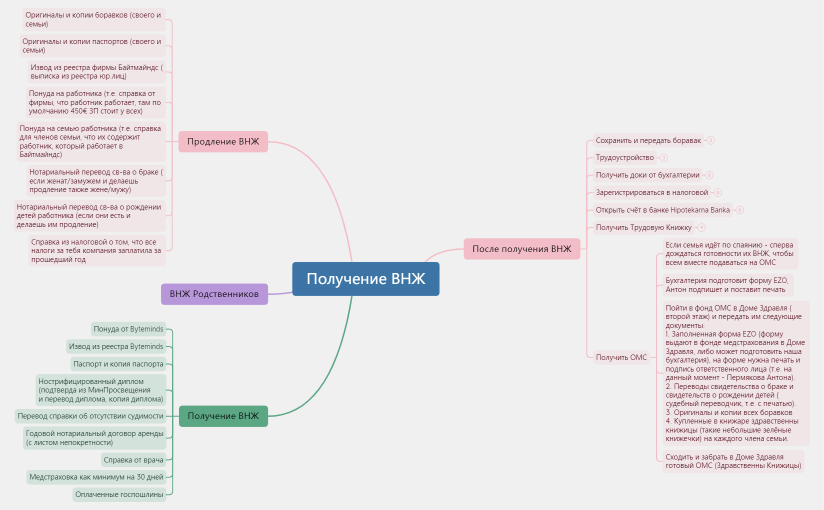Select the 'Медстраховка как минимум на 30 дней' node
This screenshot has height=510, width=824.
[96, 477]
